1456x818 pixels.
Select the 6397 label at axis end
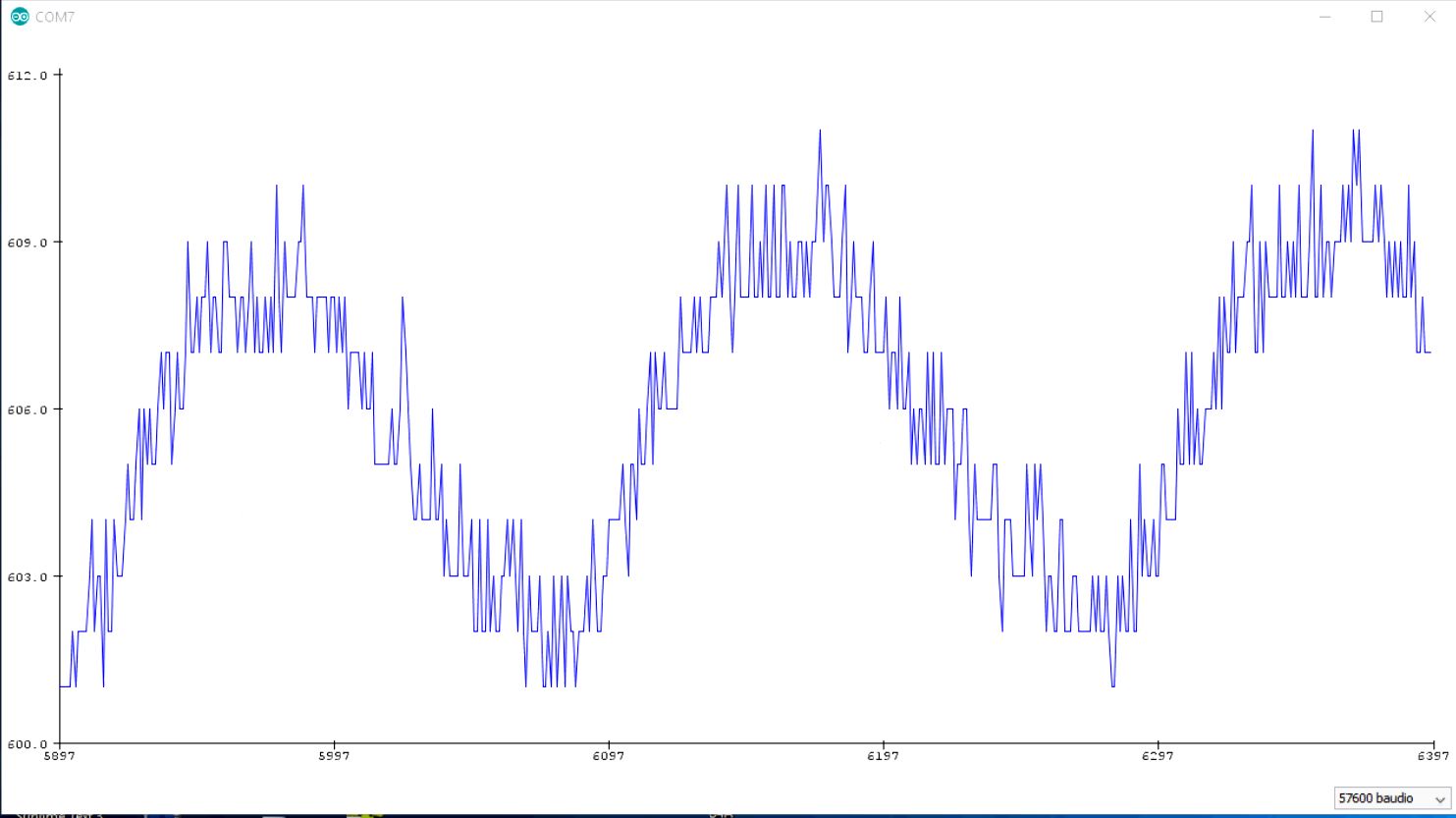tap(1431, 757)
